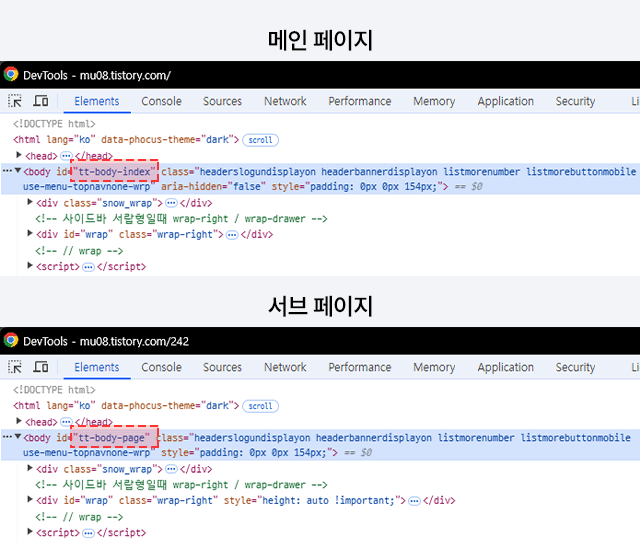
Task: Open the Elements tab in mu08.tistory.com/ DevTools
Action: click(97, 101)
